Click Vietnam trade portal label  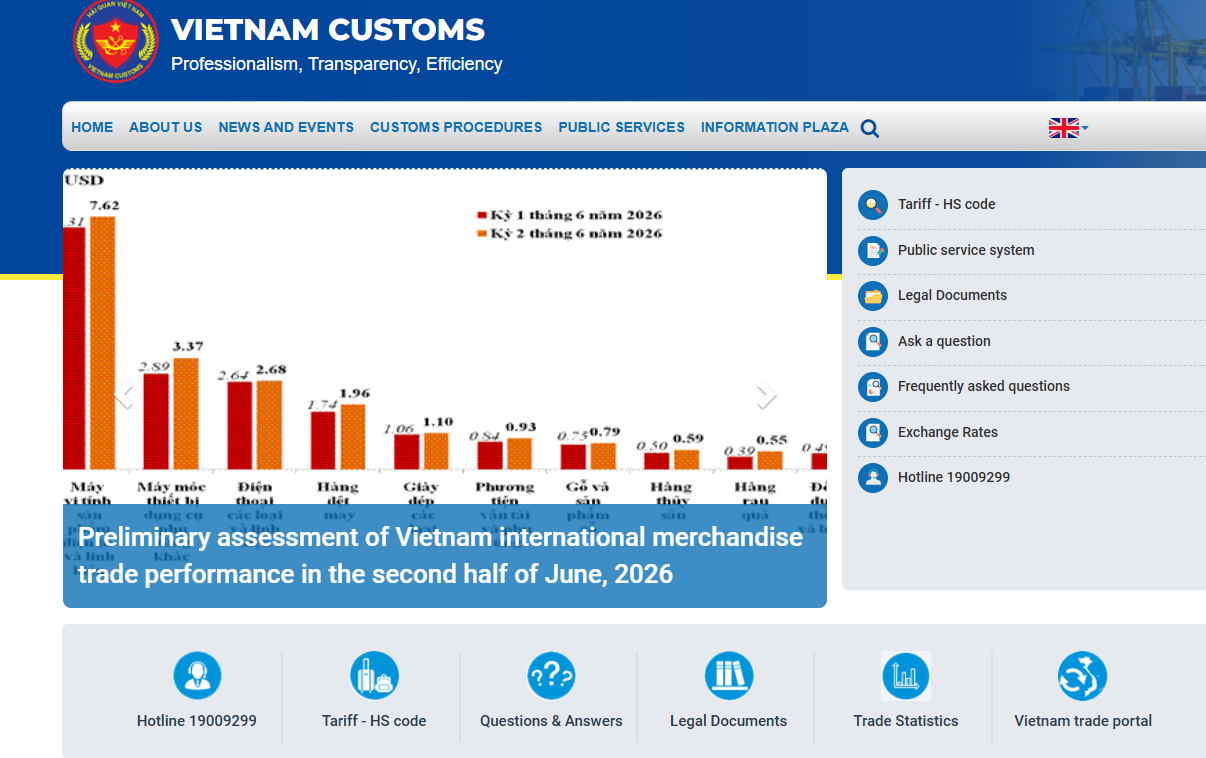[x=1083, y=721]
